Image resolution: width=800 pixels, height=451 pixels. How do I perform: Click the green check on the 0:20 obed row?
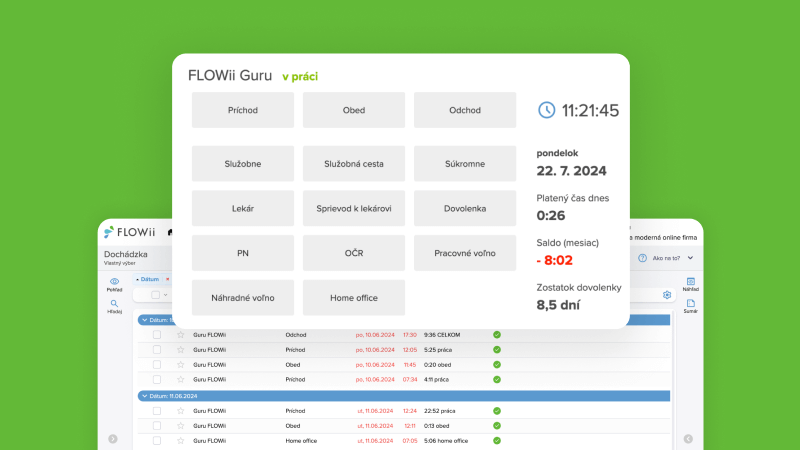497,365
